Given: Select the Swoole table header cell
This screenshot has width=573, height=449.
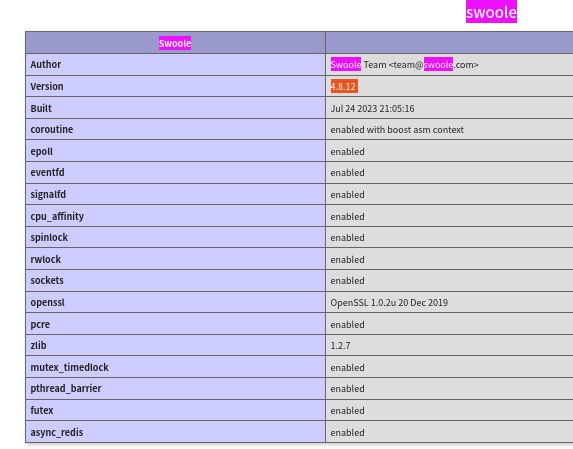Looking at the screenshot, I should [x=175, y=43].
